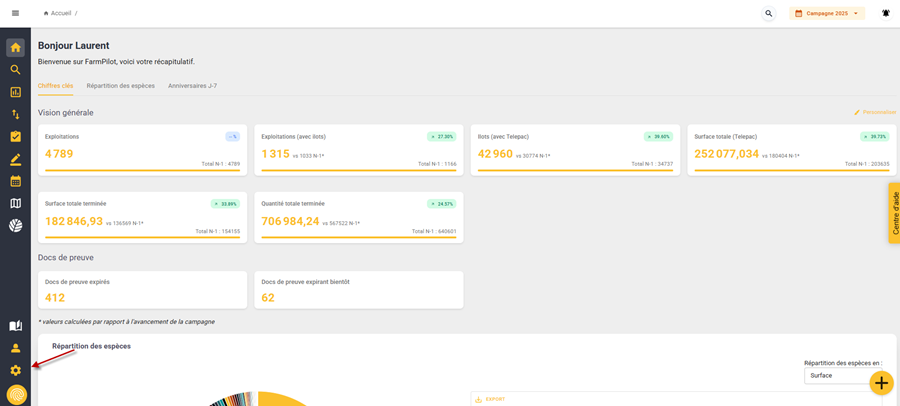
Task: Switch to Anniversaires J-7 tab
Action: (192, 86)
